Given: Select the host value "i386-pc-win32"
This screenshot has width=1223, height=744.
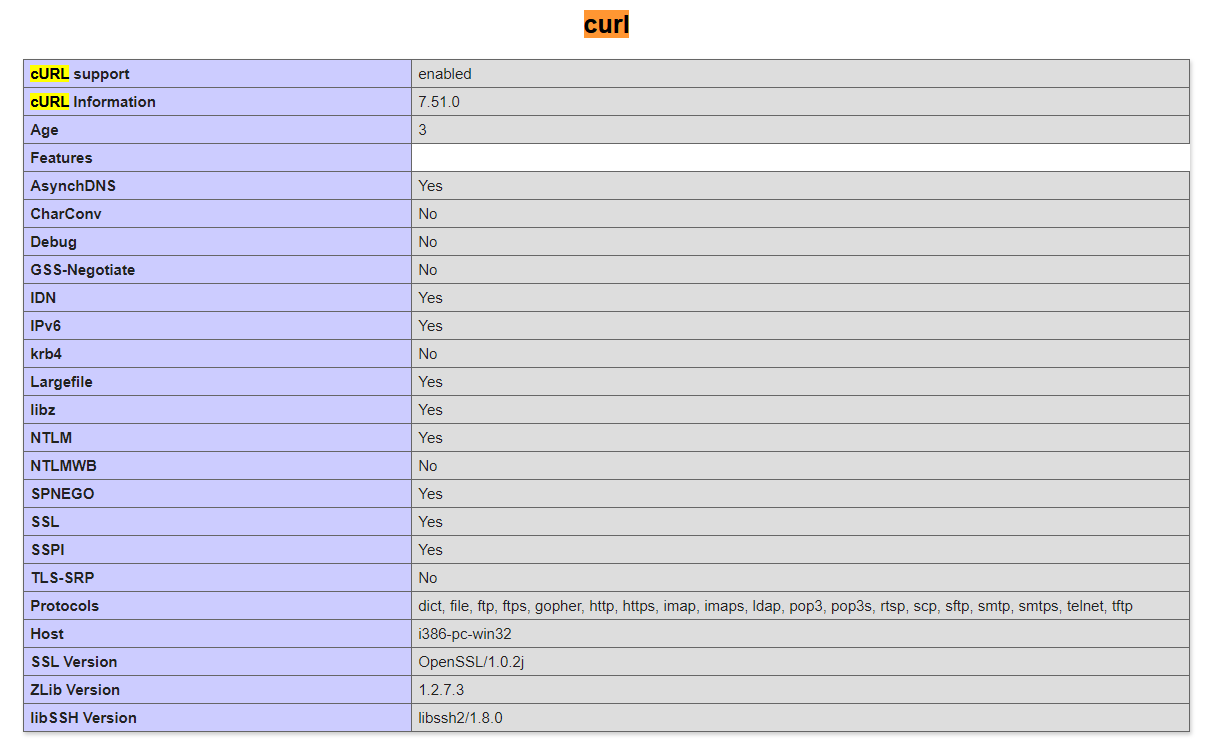Looking at the screenshot, I should (x=465, y=634).
